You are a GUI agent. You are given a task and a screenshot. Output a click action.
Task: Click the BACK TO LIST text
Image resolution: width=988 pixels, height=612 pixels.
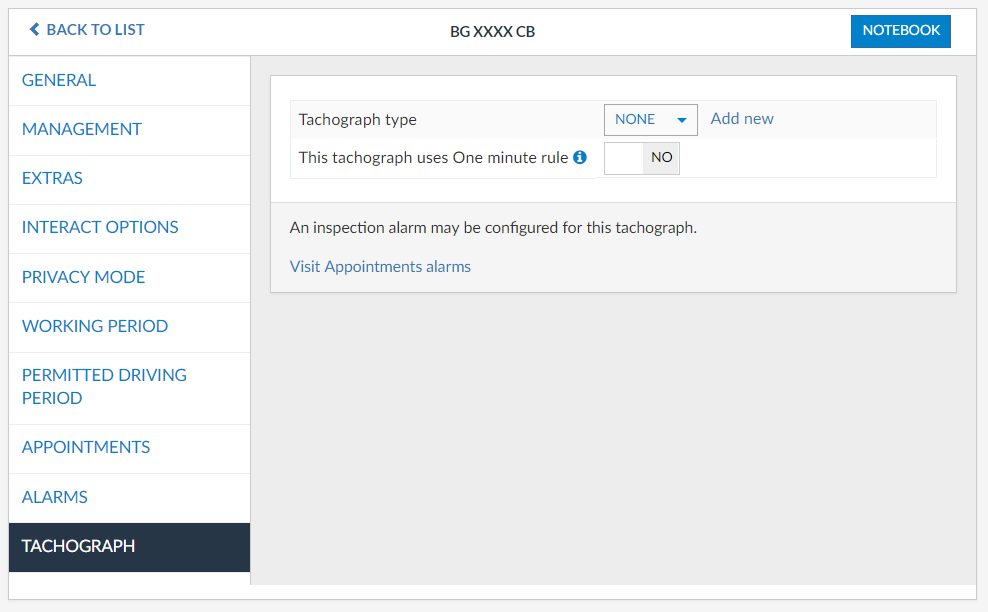tap(95, 30)
